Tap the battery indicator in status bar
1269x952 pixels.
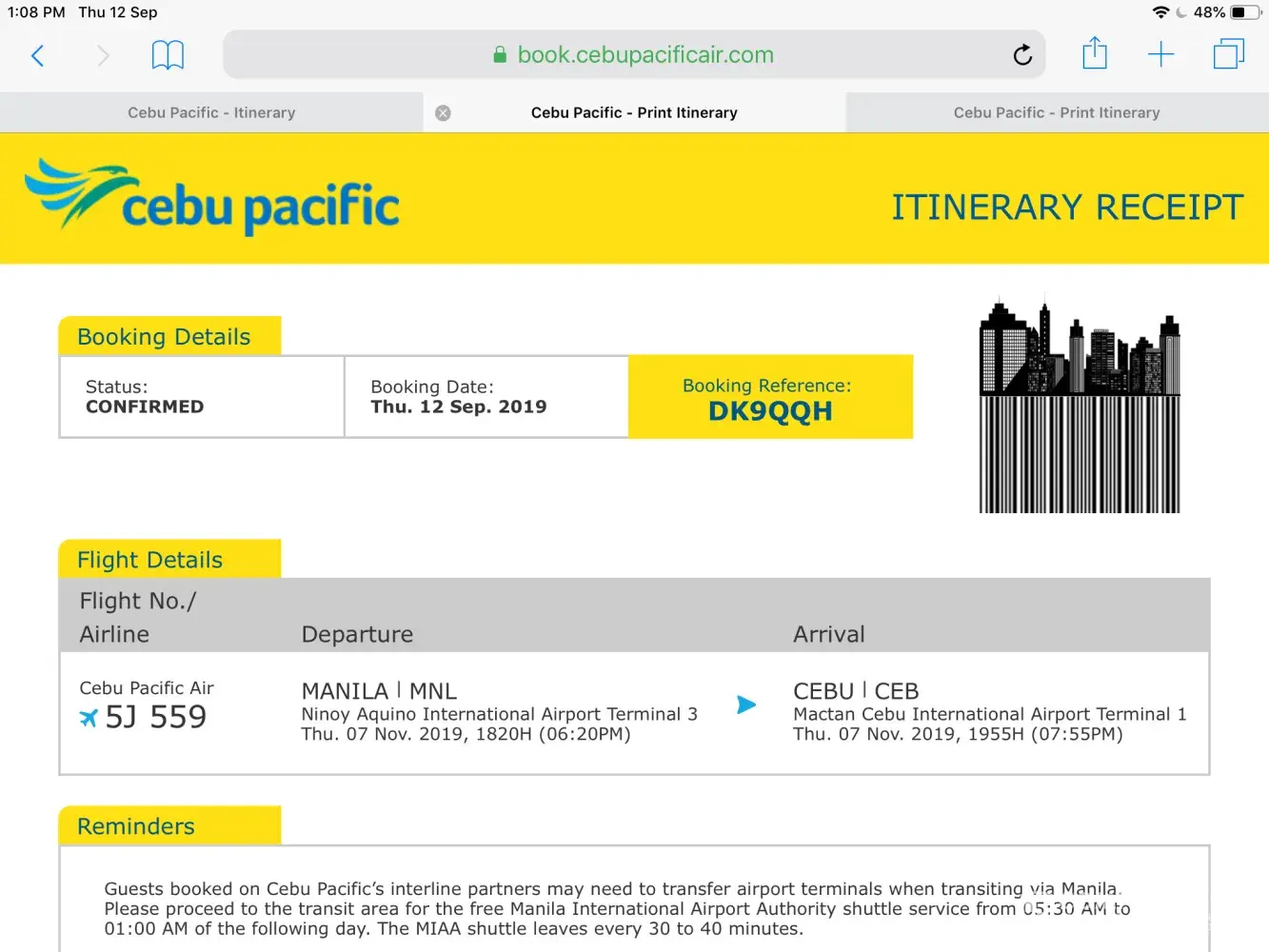tap(1245, 12)
